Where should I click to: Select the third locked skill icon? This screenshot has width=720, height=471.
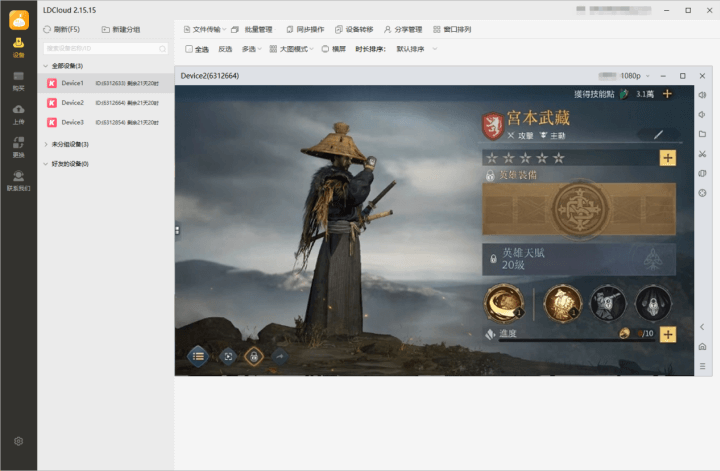tap(608, 303)
